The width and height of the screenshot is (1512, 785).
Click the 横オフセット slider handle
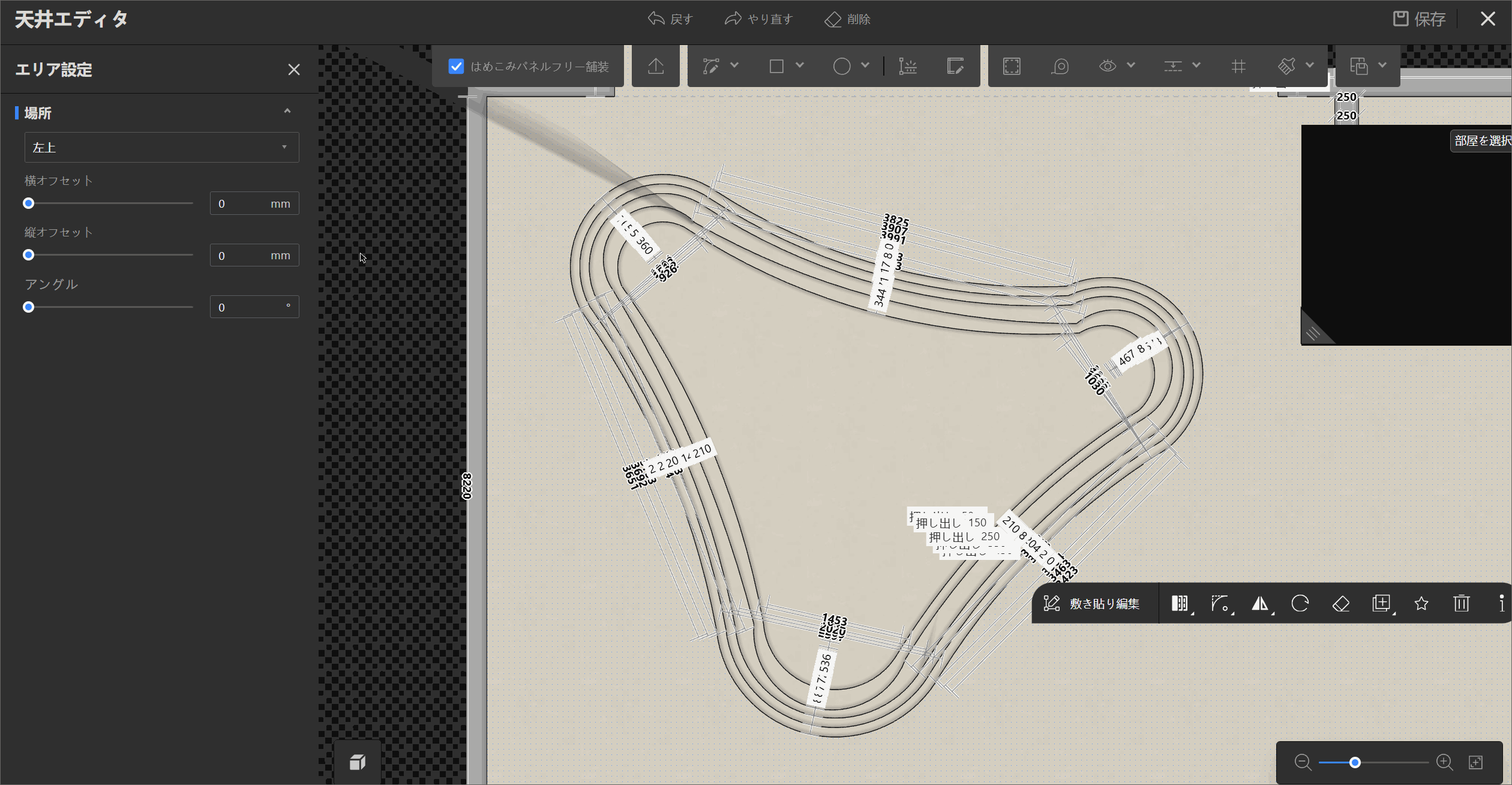[28, 203]
